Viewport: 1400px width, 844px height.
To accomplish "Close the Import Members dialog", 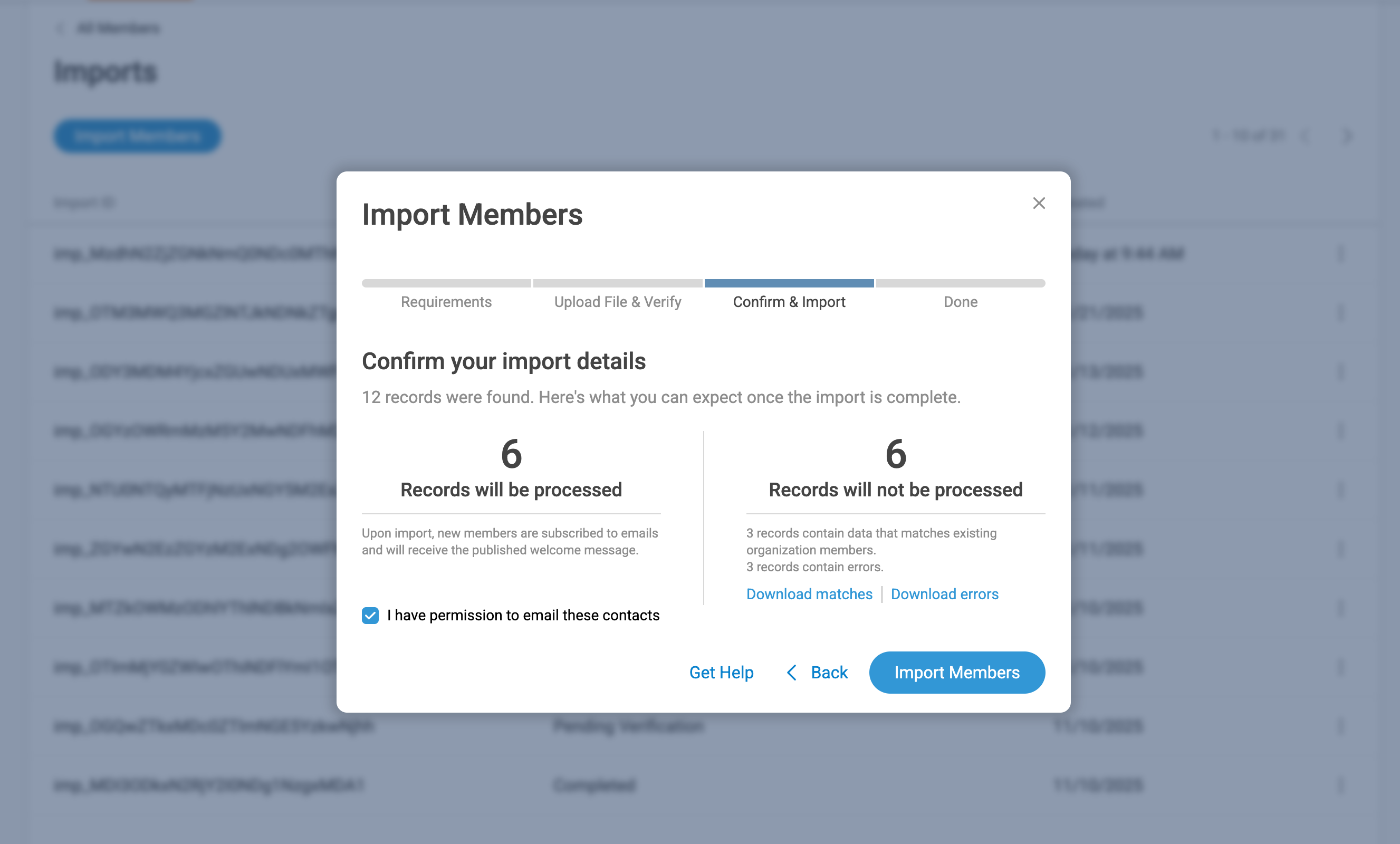I will 1039,203.
